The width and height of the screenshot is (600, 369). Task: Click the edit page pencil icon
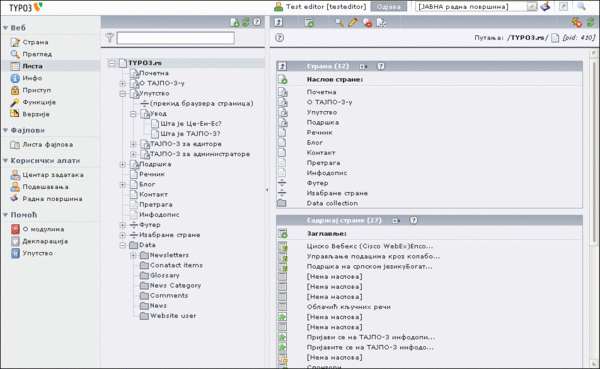[x=352, y=23]
